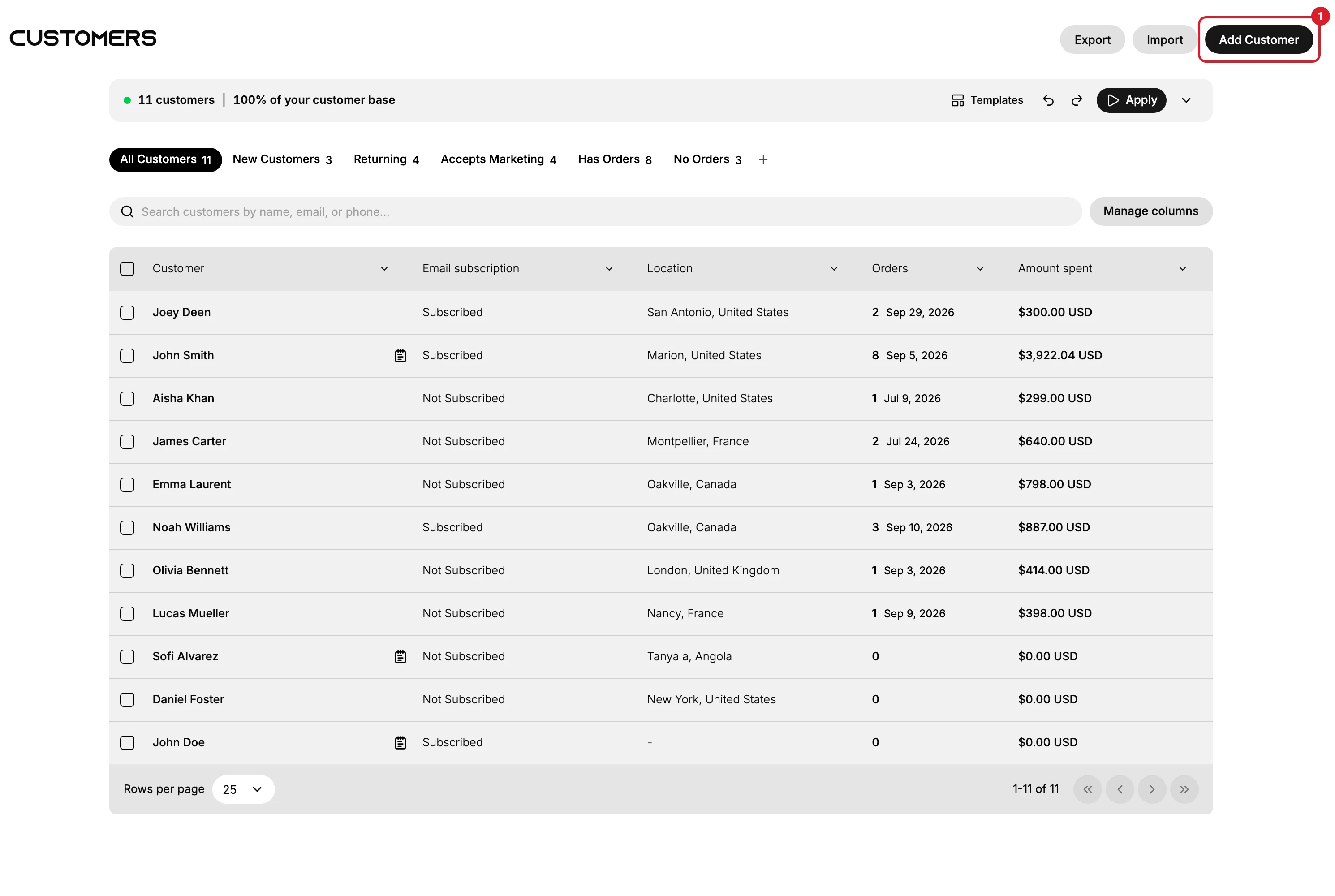Tick the Emma Laurent checkbox
Image resolution: width=1335 pixels, height=896 pixels.
[127, 485]
